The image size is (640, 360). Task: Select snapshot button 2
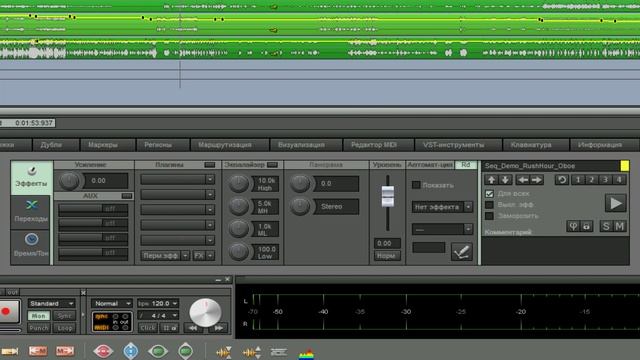pos(591,180)
